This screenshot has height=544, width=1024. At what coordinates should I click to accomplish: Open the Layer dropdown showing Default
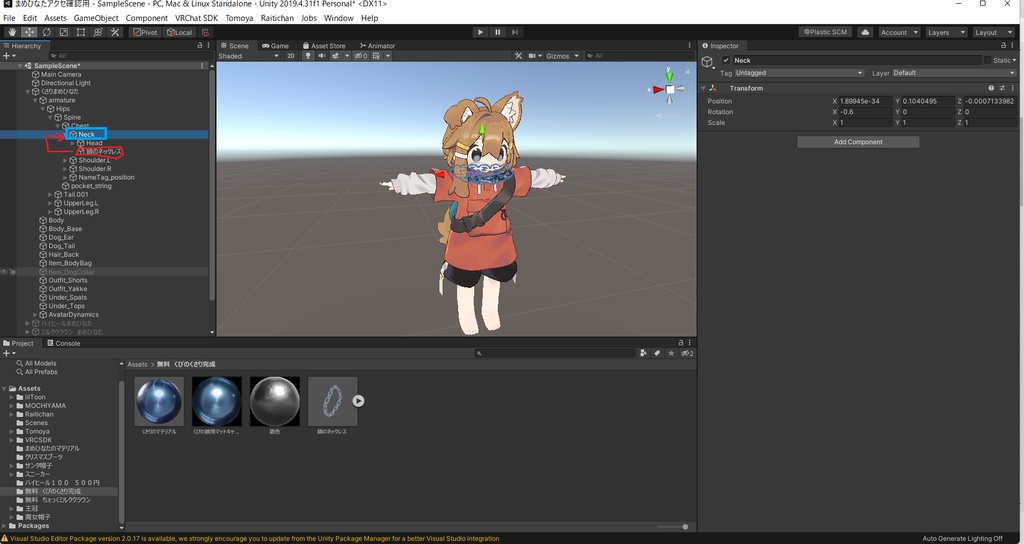(954, 73)
